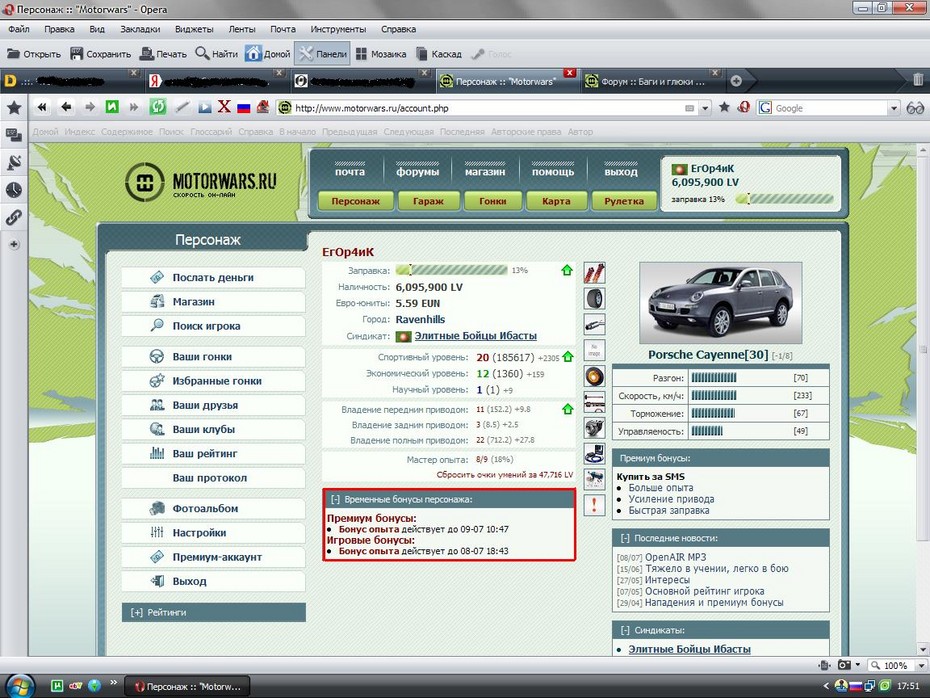Click the back arrow navigation button
Viewport: 930px width, 698px height.
click(66, 107)
